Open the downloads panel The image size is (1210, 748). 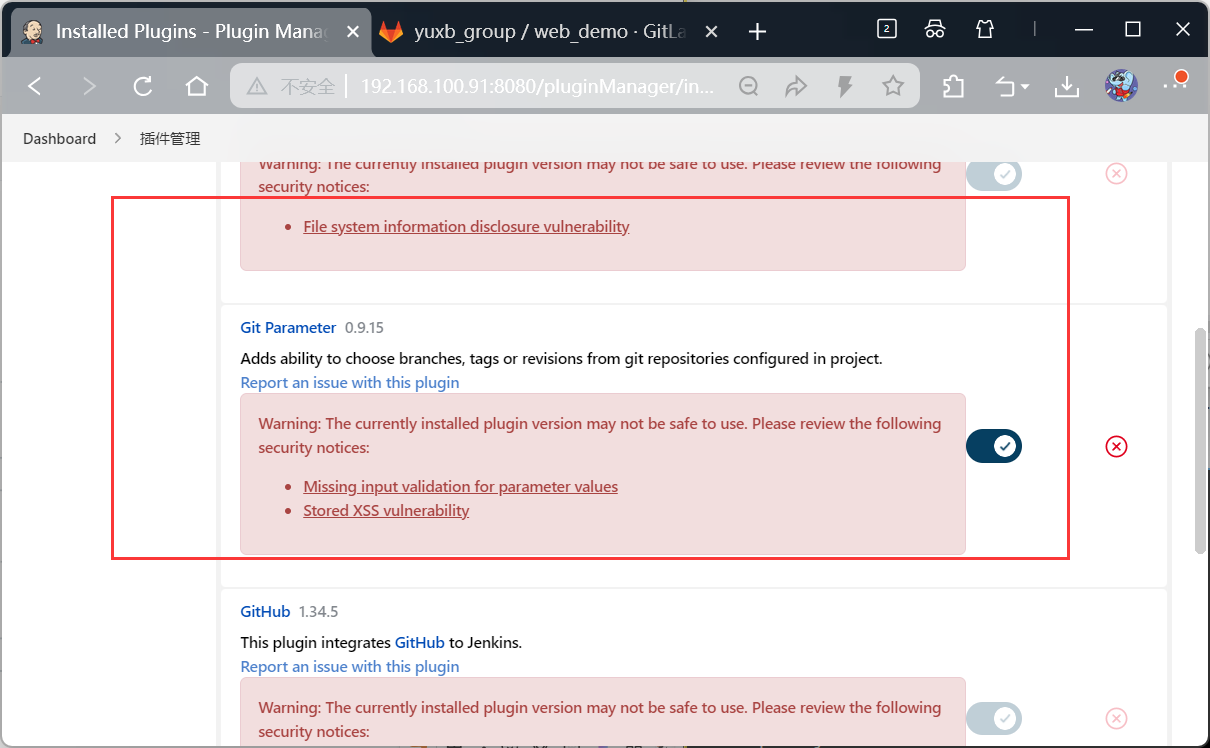[x=1067, y=87]
